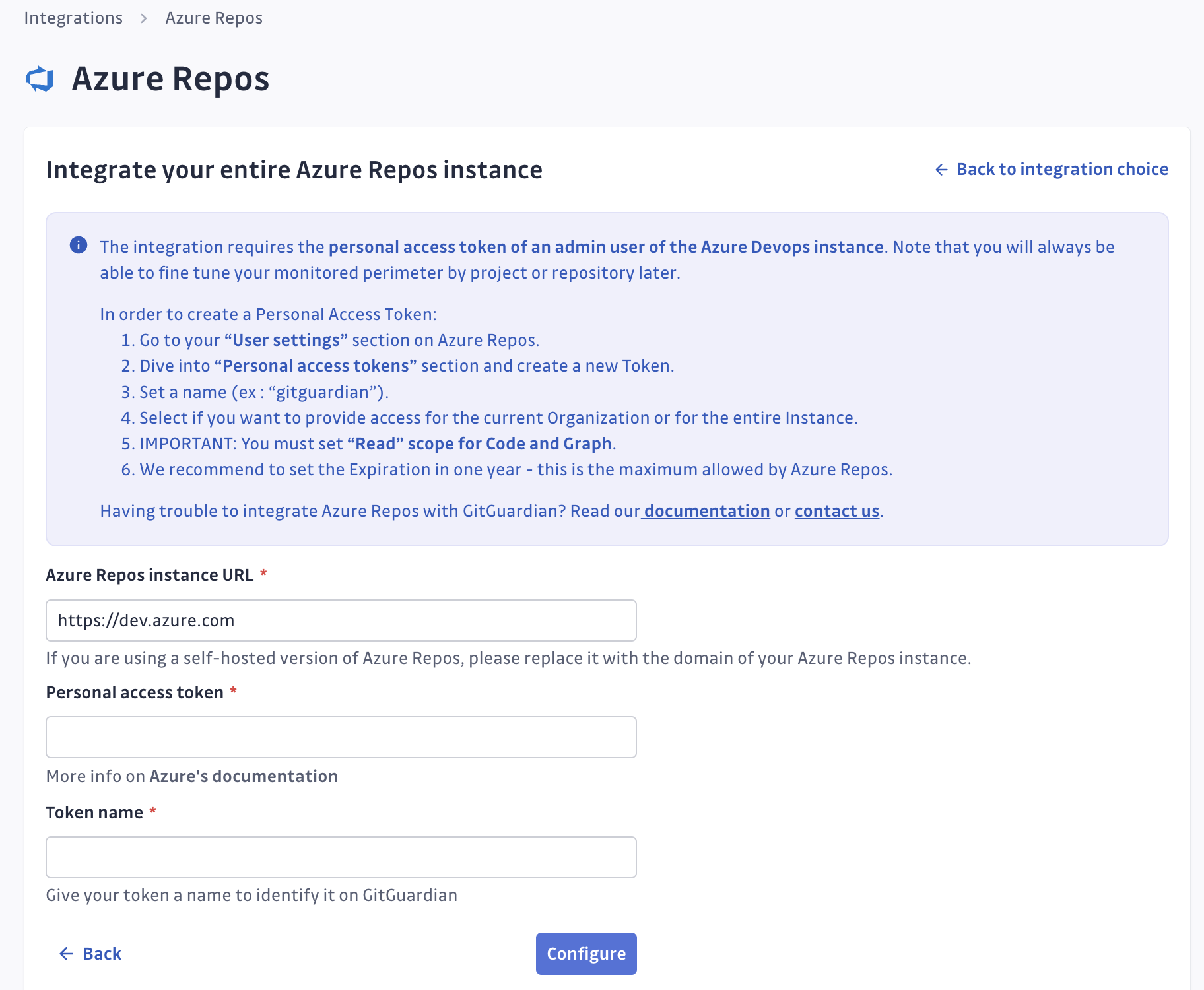Open Azure's documentation link
This screenshot has width=1204, height=990.
click(x=244, y=776)
